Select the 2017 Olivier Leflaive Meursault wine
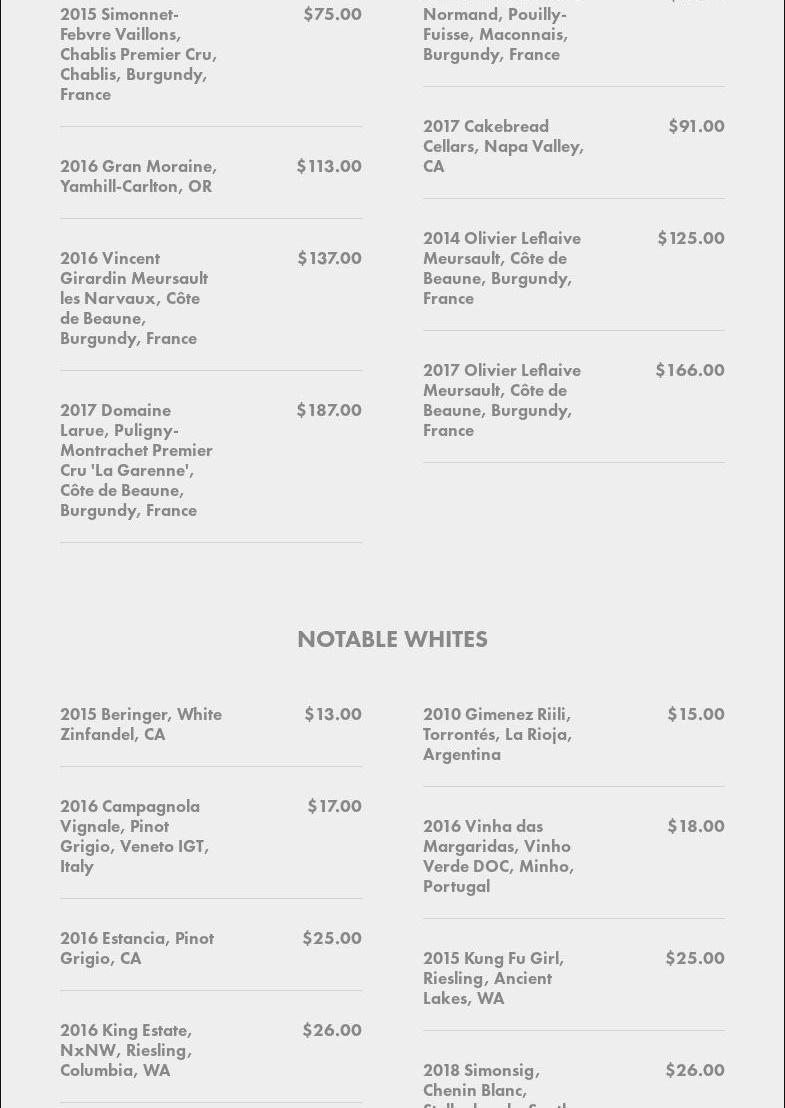The image size is (785, 1108). pos(502,400)
